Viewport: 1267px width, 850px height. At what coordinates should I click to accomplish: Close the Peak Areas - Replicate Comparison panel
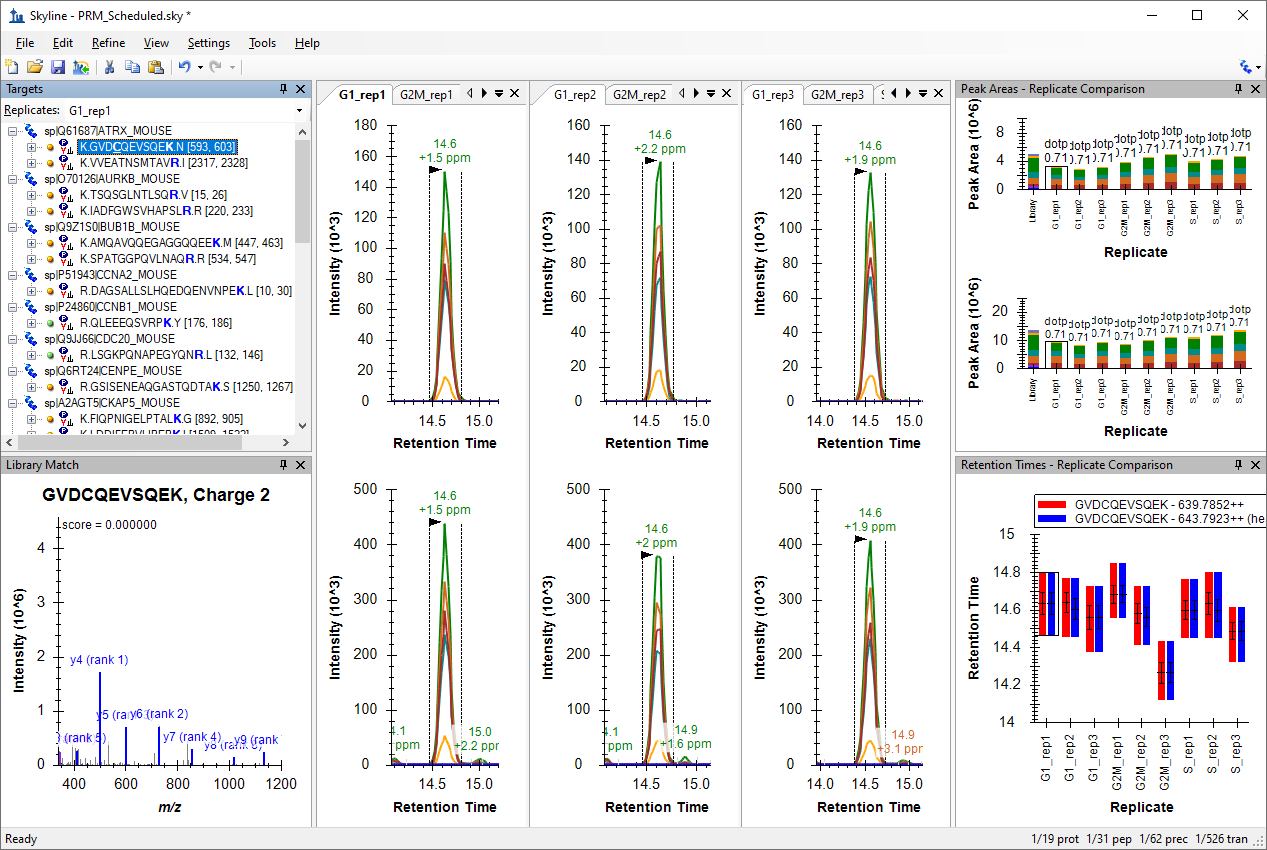pos(1256,89)
